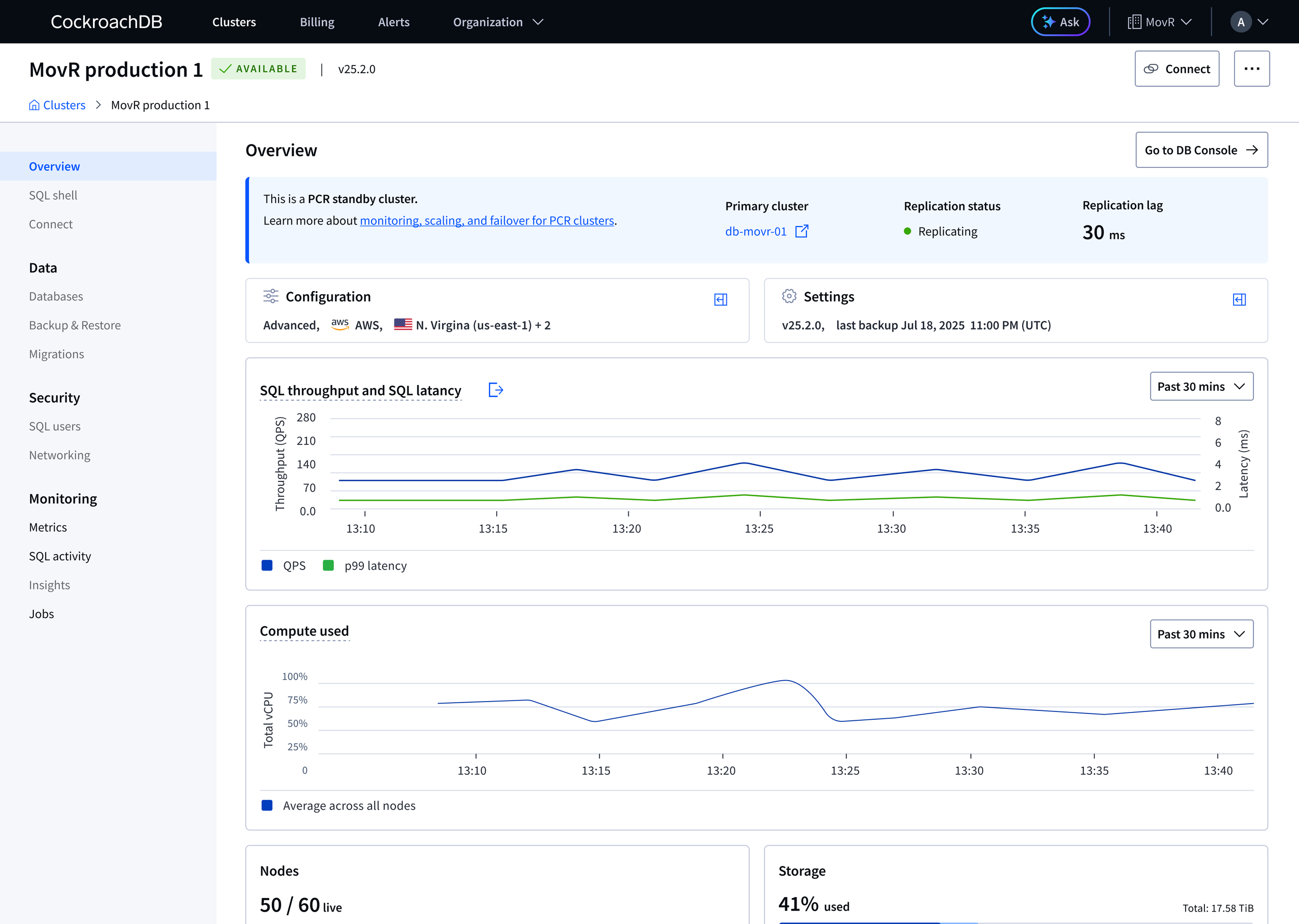Screen dimensions: 1299x924
Task: Open SQL throughput Past 30 mins dropdown
Action: tap(1201, 386)
